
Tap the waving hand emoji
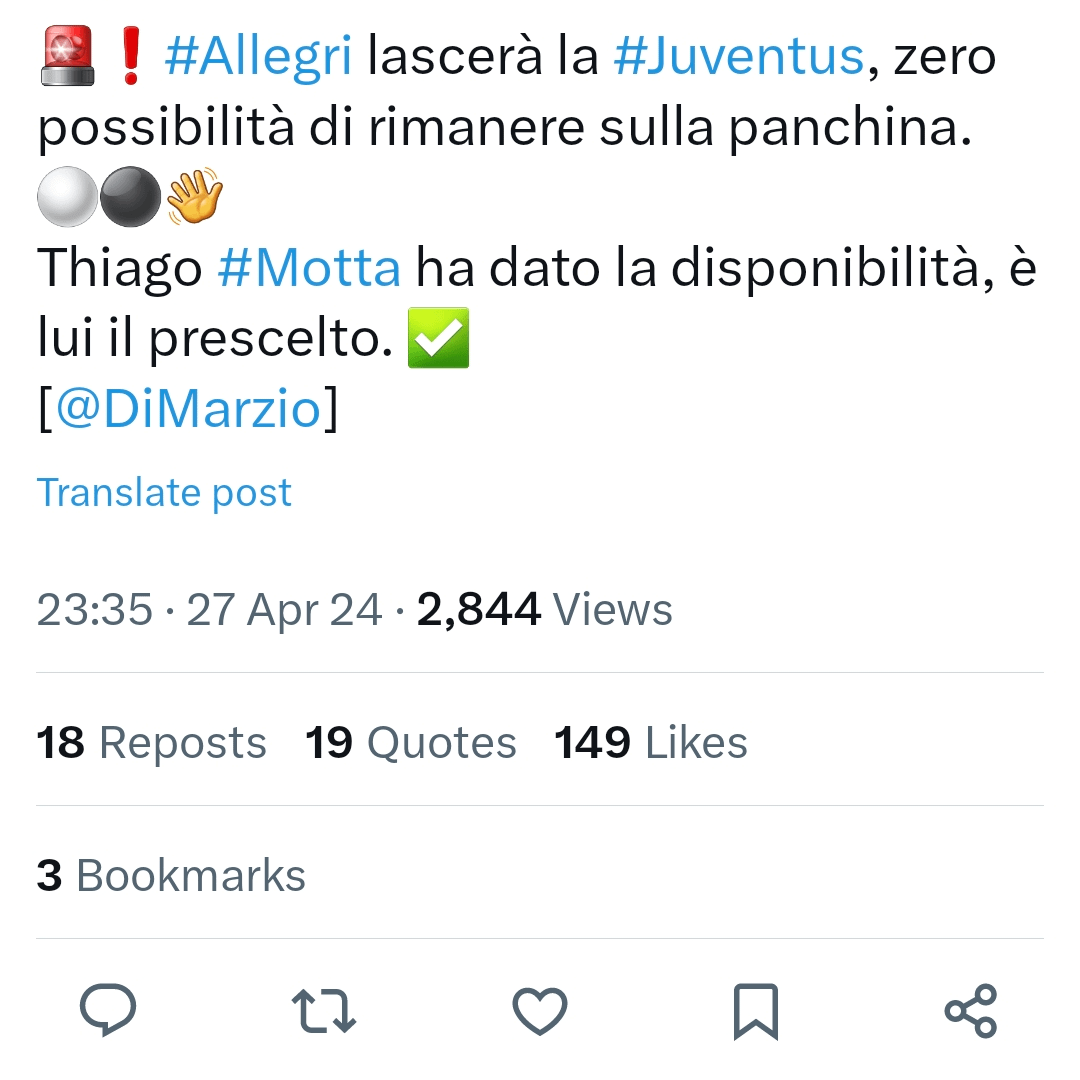[x=195, y=196]
